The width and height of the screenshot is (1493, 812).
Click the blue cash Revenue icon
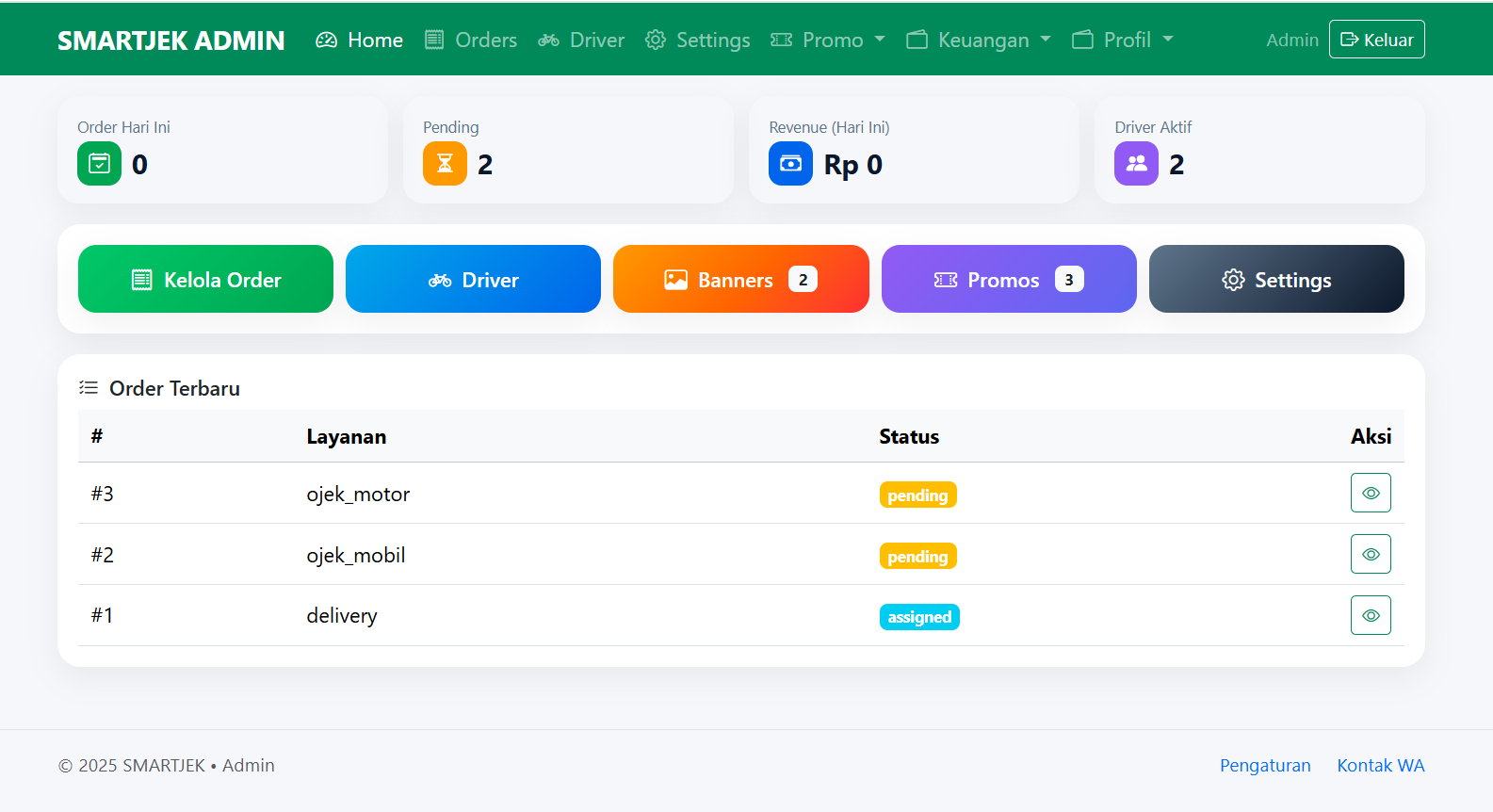tap(790, 164)
